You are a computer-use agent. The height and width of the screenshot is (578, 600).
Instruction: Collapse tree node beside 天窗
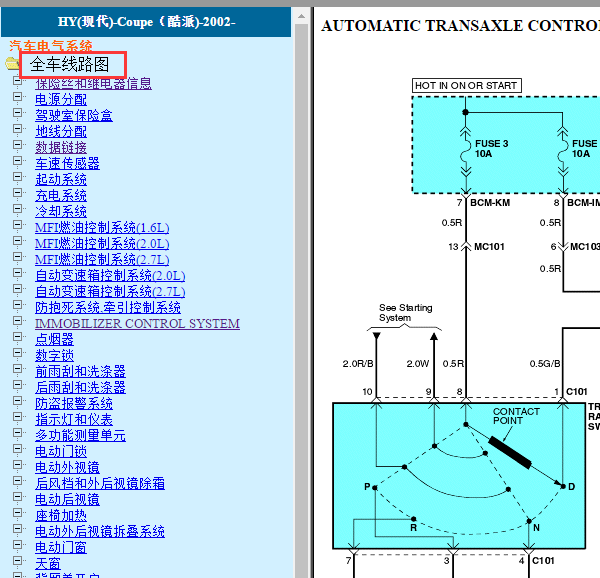17,561
